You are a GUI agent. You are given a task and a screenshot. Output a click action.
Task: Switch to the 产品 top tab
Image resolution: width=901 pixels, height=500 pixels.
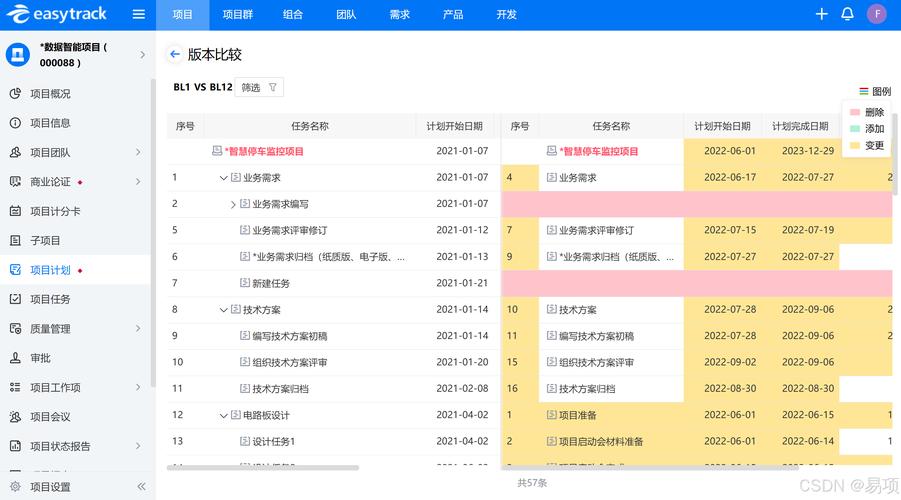(x=453, y=14)
